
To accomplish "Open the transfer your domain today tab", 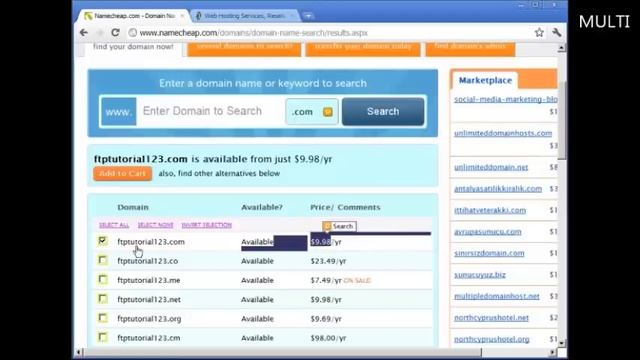I will [x=363, y=48].
